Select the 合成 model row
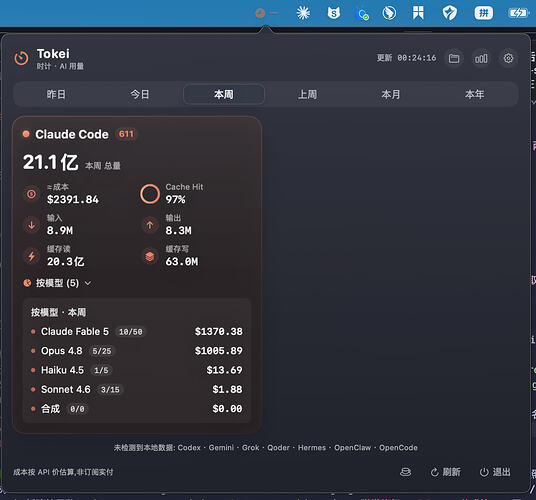Viewport: 536px width, 500px height. tap(137, 409)
